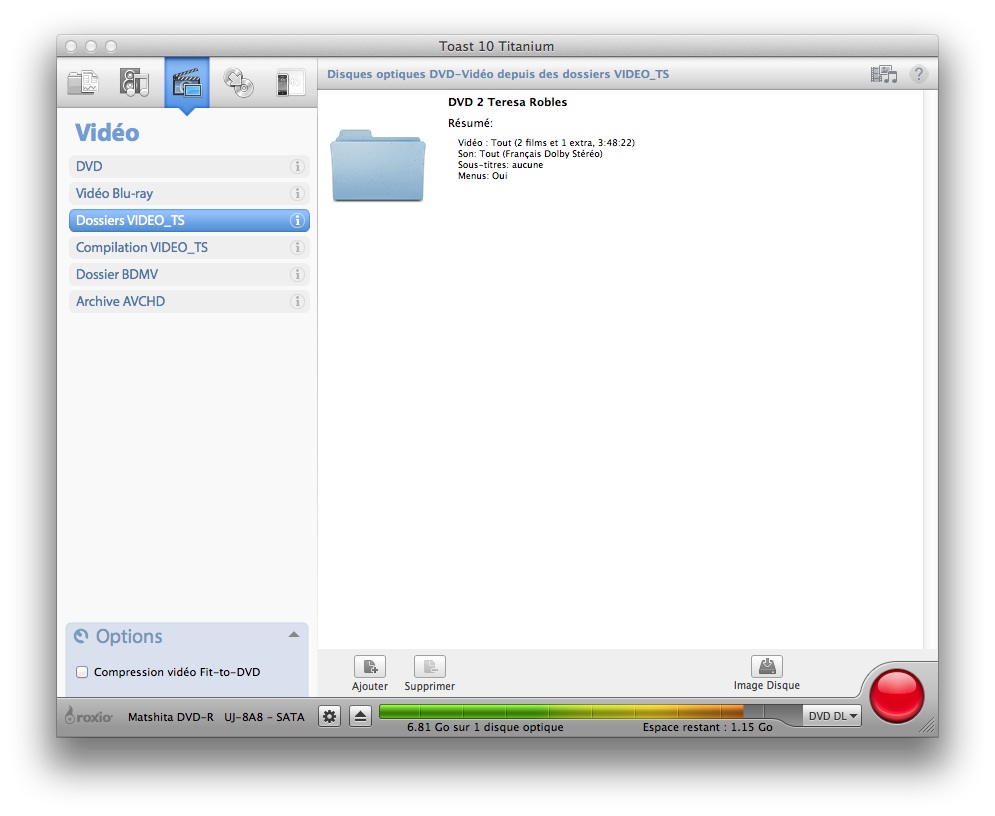The height and width of the screenshot is (816, 995).
Task: Open the Convert device category icon
Action: pyautogui.click(x=291, y=82)
